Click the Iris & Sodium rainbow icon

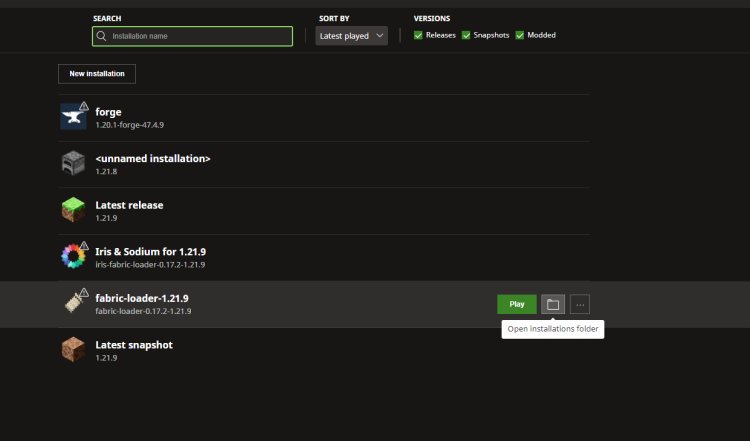[x=74, y=257]
